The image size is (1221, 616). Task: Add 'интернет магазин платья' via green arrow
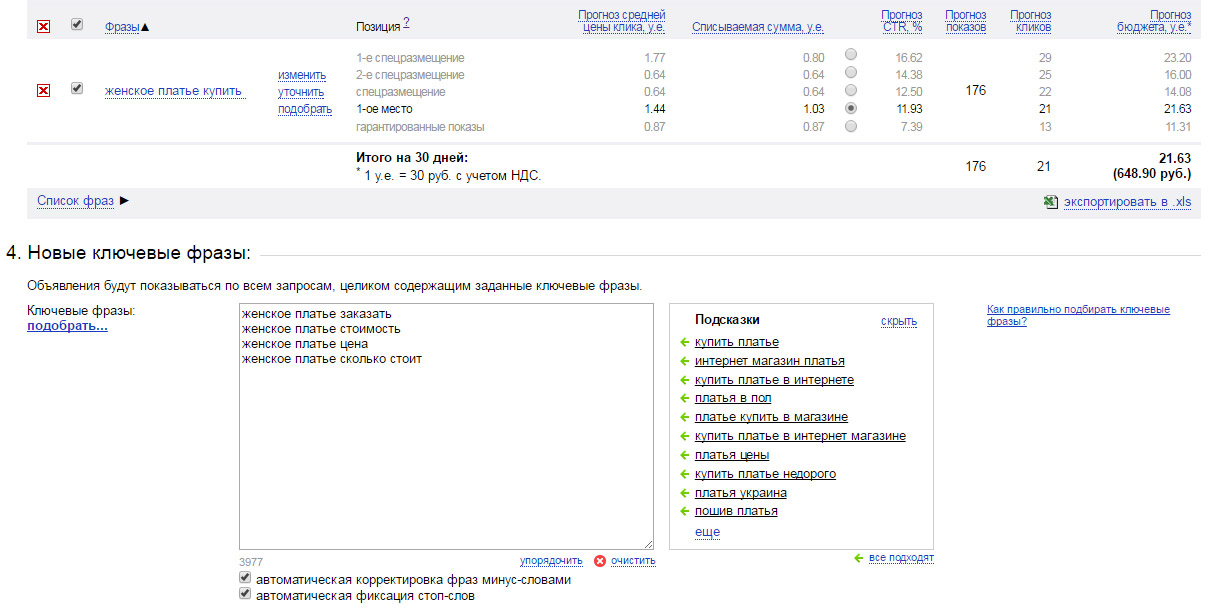pos(685,362)
